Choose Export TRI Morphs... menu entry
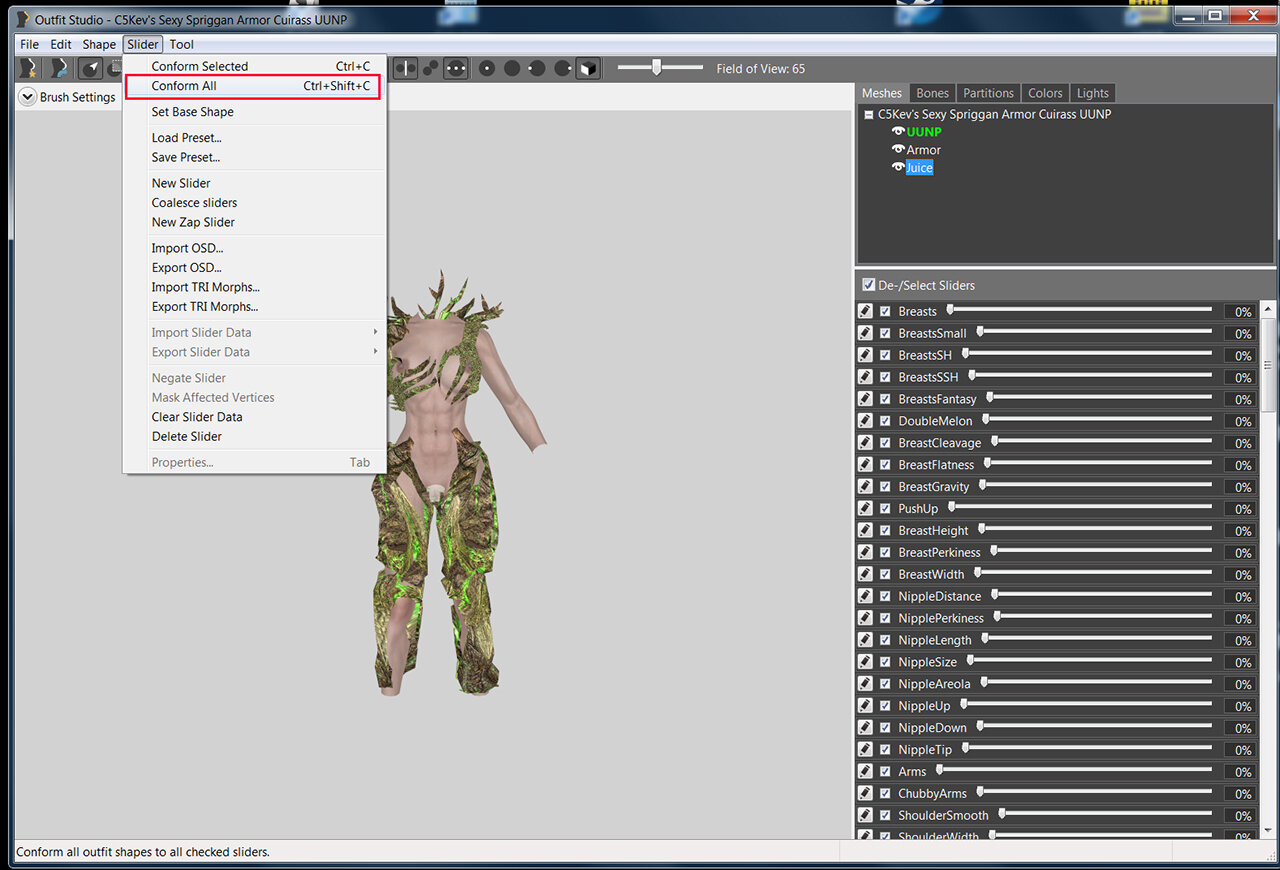 (x=254, y=307)
